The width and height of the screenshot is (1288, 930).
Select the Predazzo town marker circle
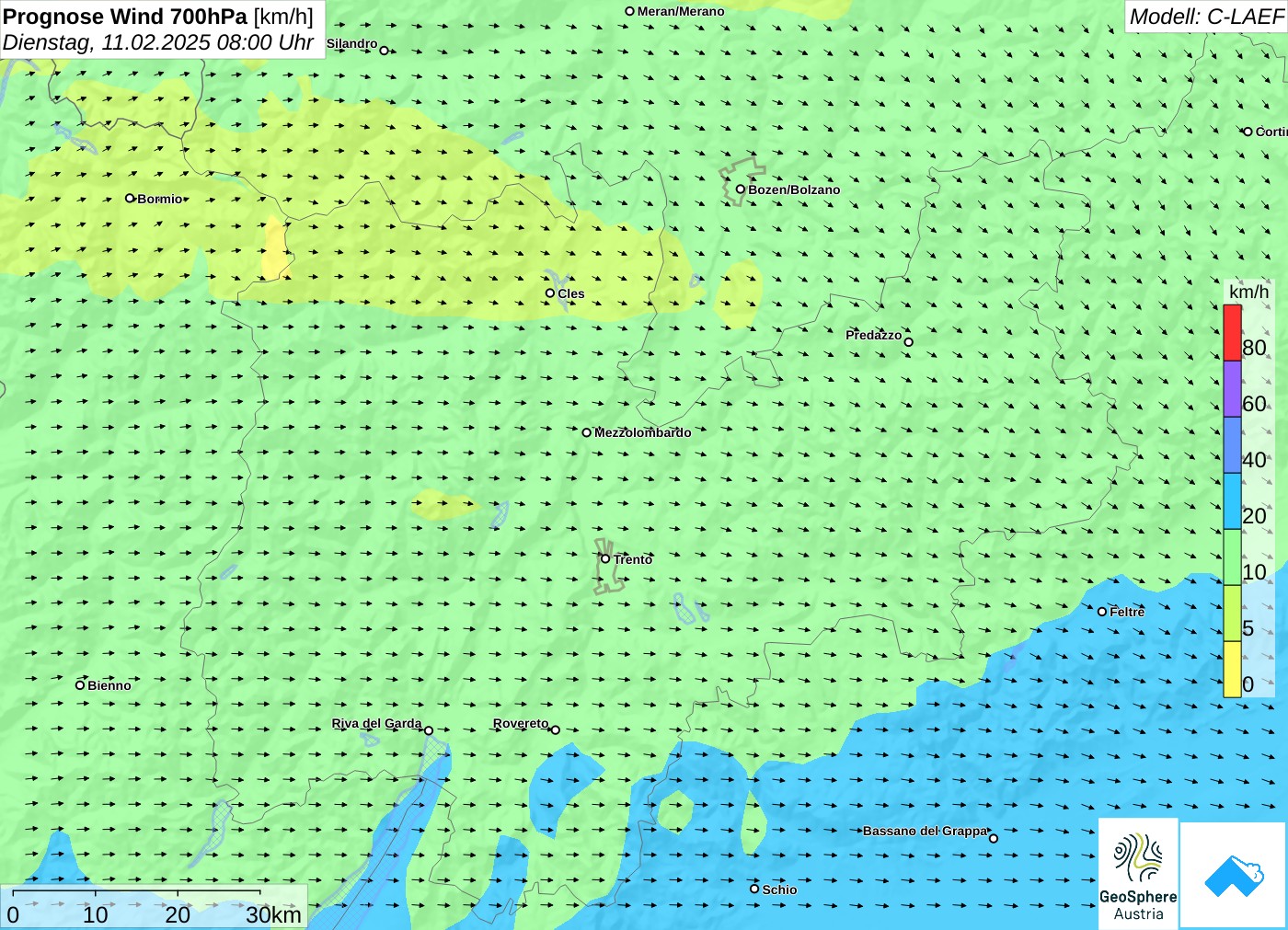[x=909, y=342]
